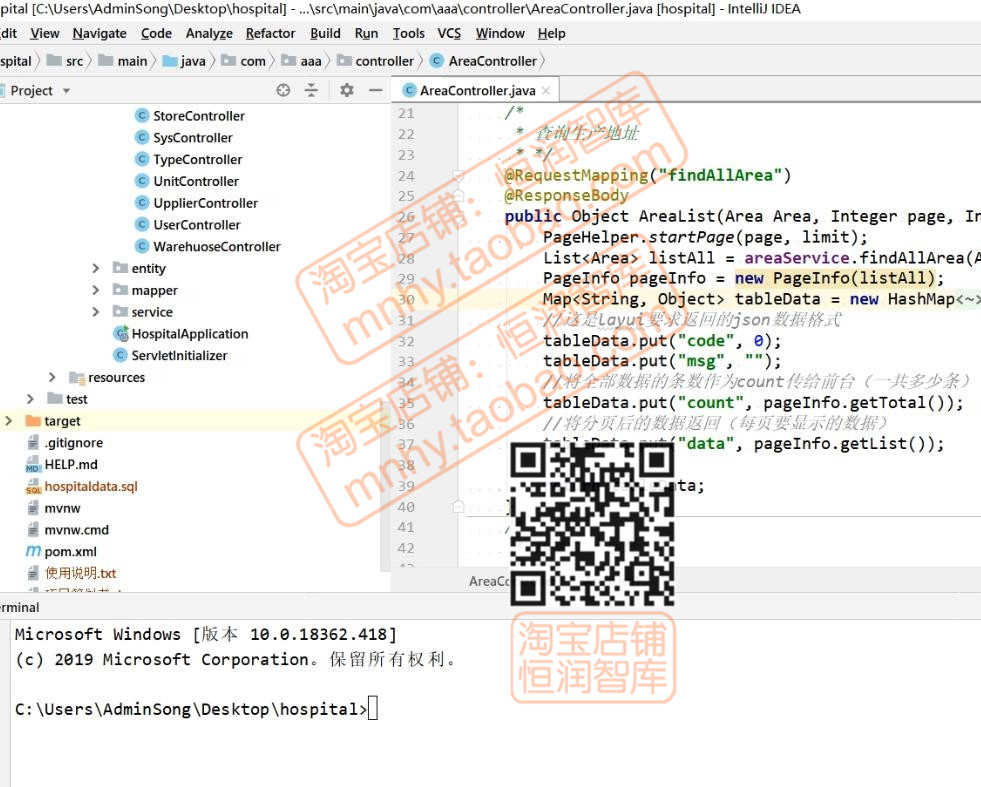Expand the mapper package
The image size is (981, 787).
click(95, 290)
